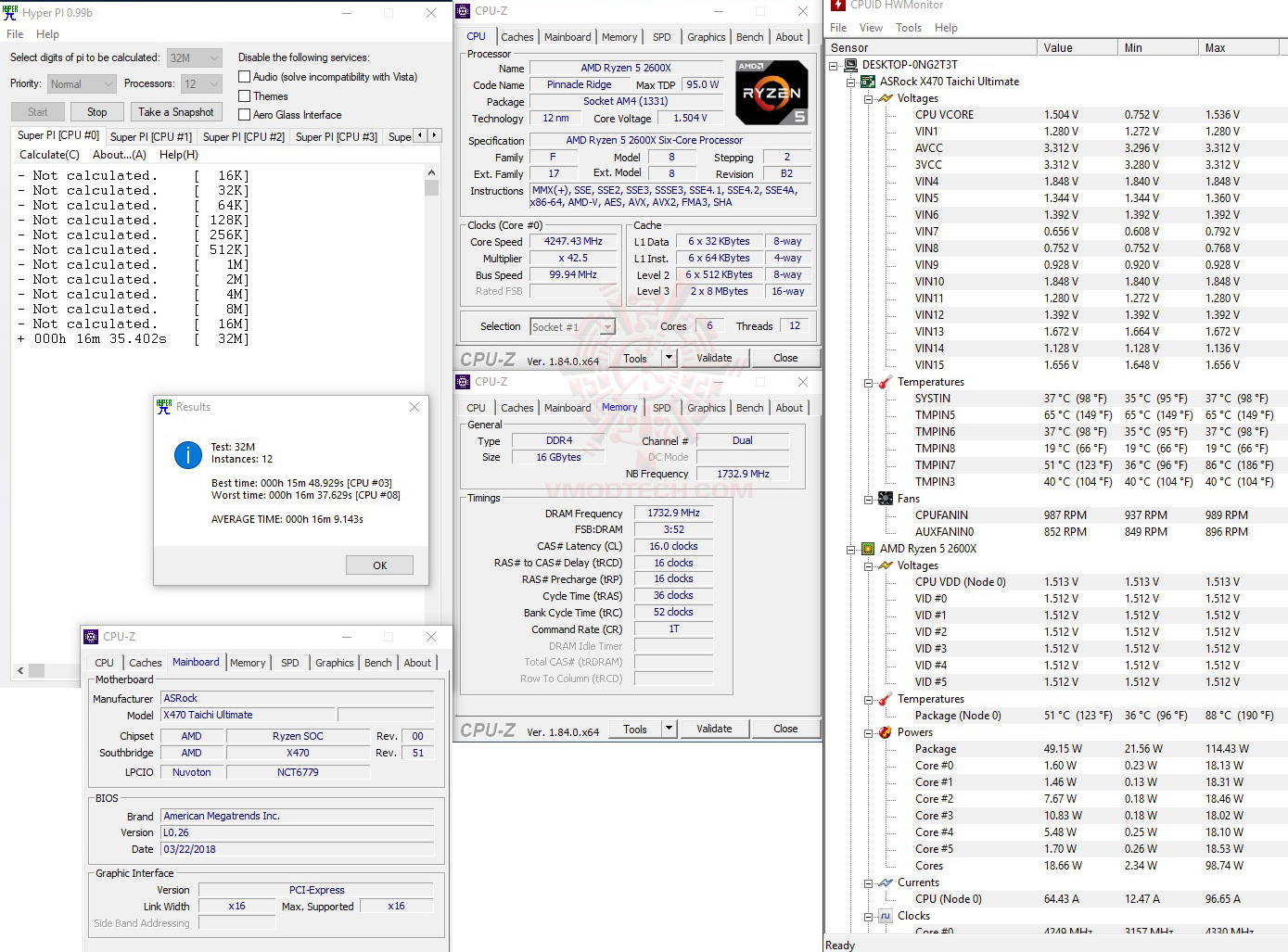The width and height of the screenshot is (1288, 952).
Task: Collapse the DESKTOP-0NG2T3T tree node
Action: coord(833,66)
